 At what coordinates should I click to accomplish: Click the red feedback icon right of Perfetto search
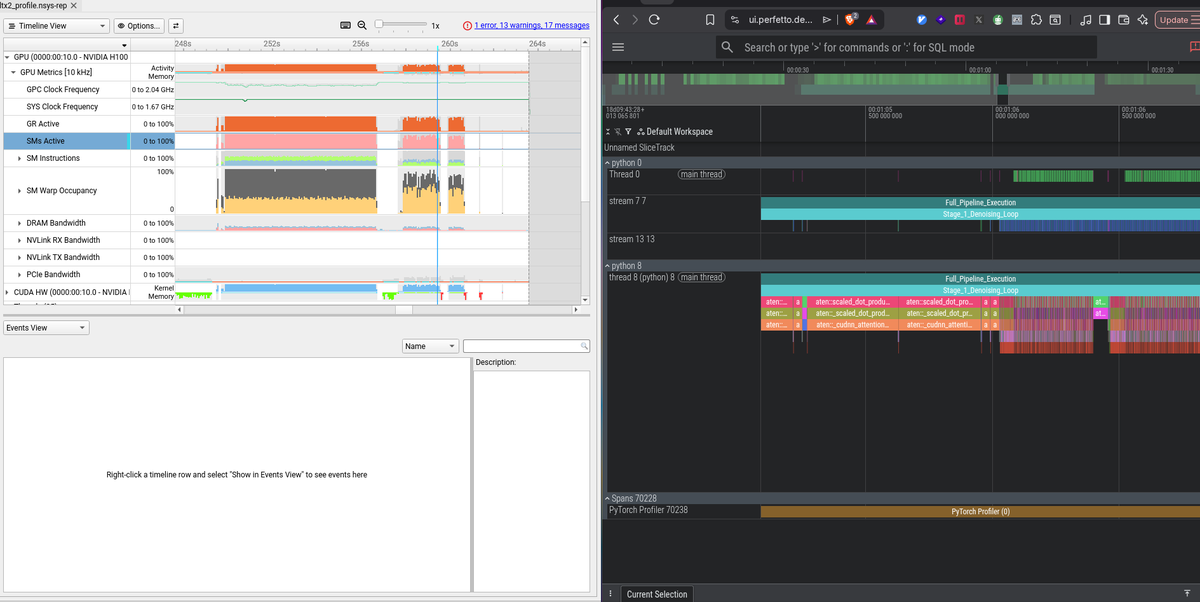pyautogui.click(x=1194, y=47)
